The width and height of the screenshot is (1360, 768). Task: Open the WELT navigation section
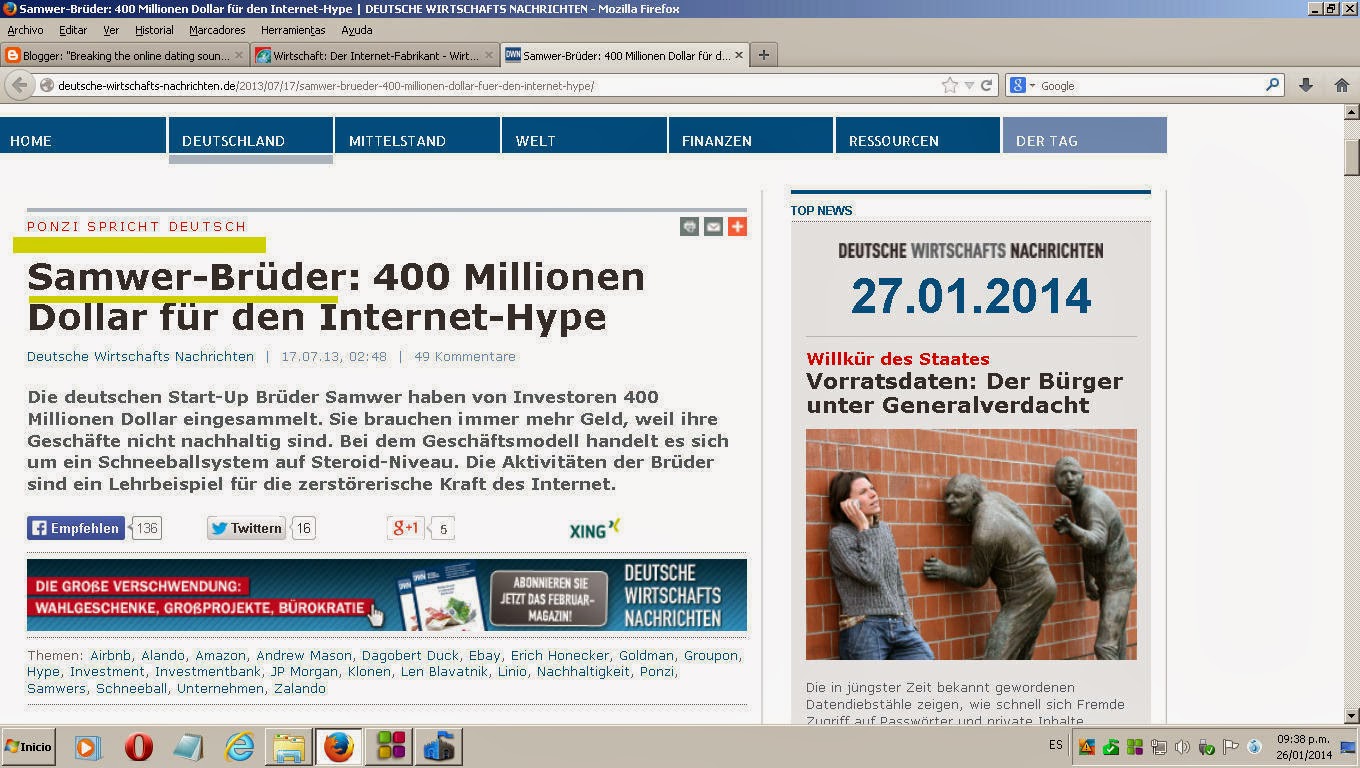click(x=584, y=136)
